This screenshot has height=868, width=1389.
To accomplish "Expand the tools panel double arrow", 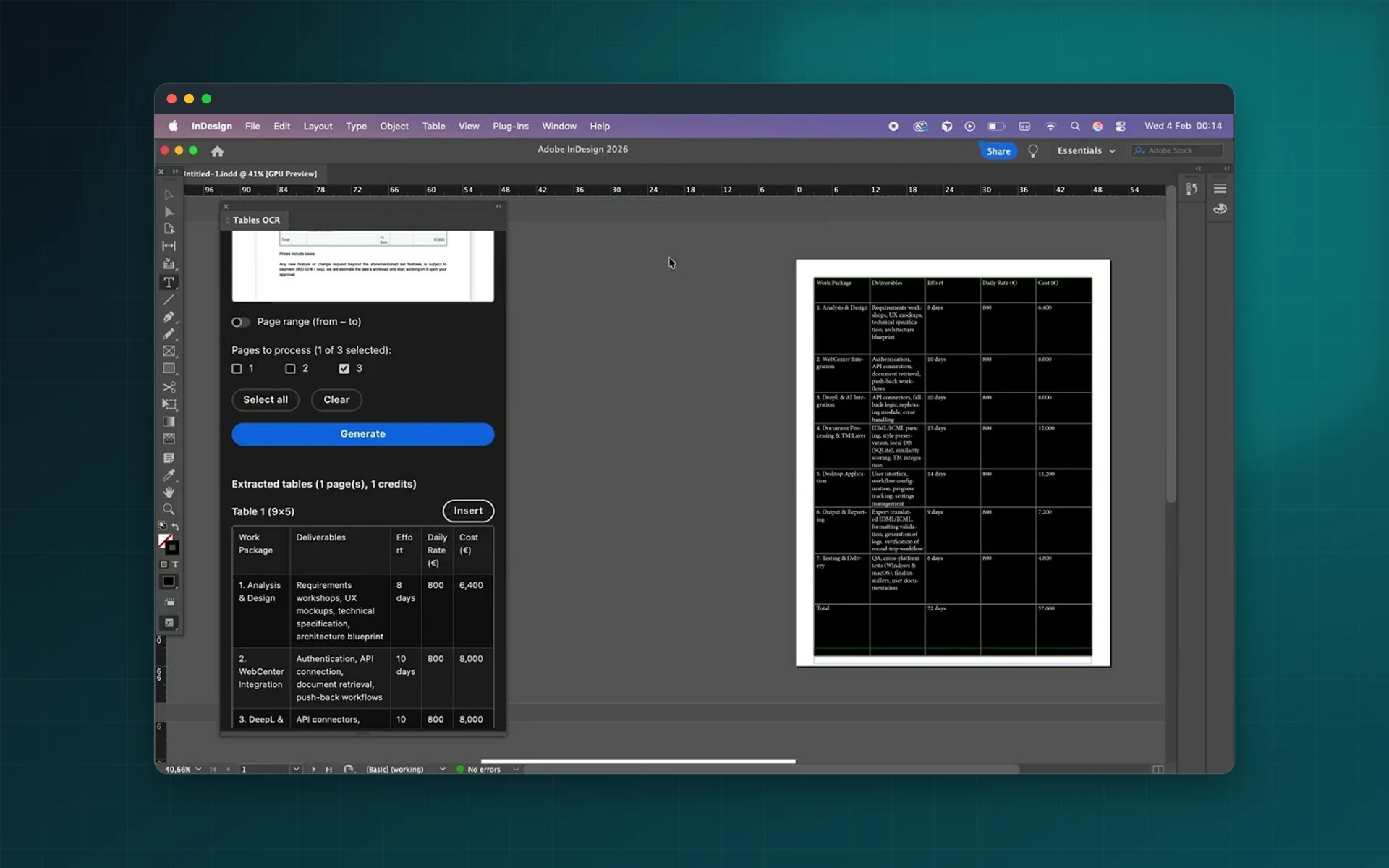I will pos(175,171).
